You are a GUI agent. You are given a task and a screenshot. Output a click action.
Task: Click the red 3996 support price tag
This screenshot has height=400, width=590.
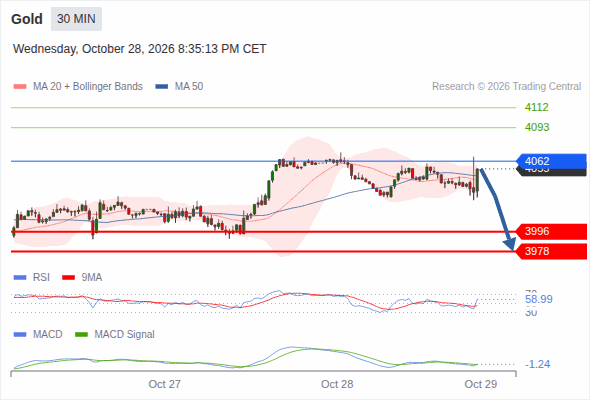[551, 231]
